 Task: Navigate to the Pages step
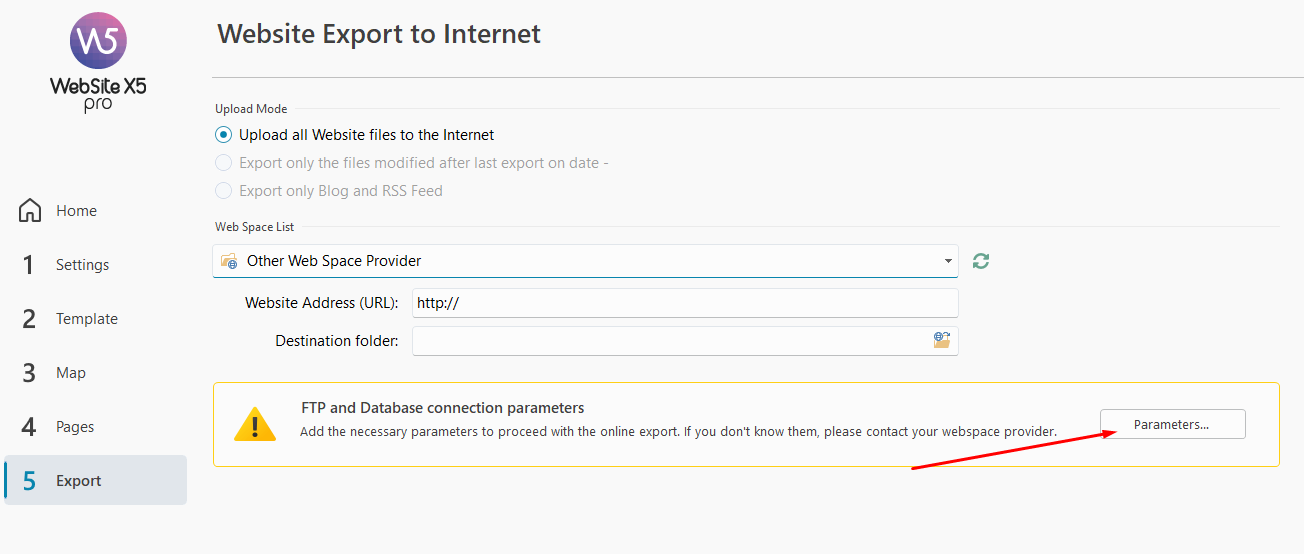(x=75, y=427)
